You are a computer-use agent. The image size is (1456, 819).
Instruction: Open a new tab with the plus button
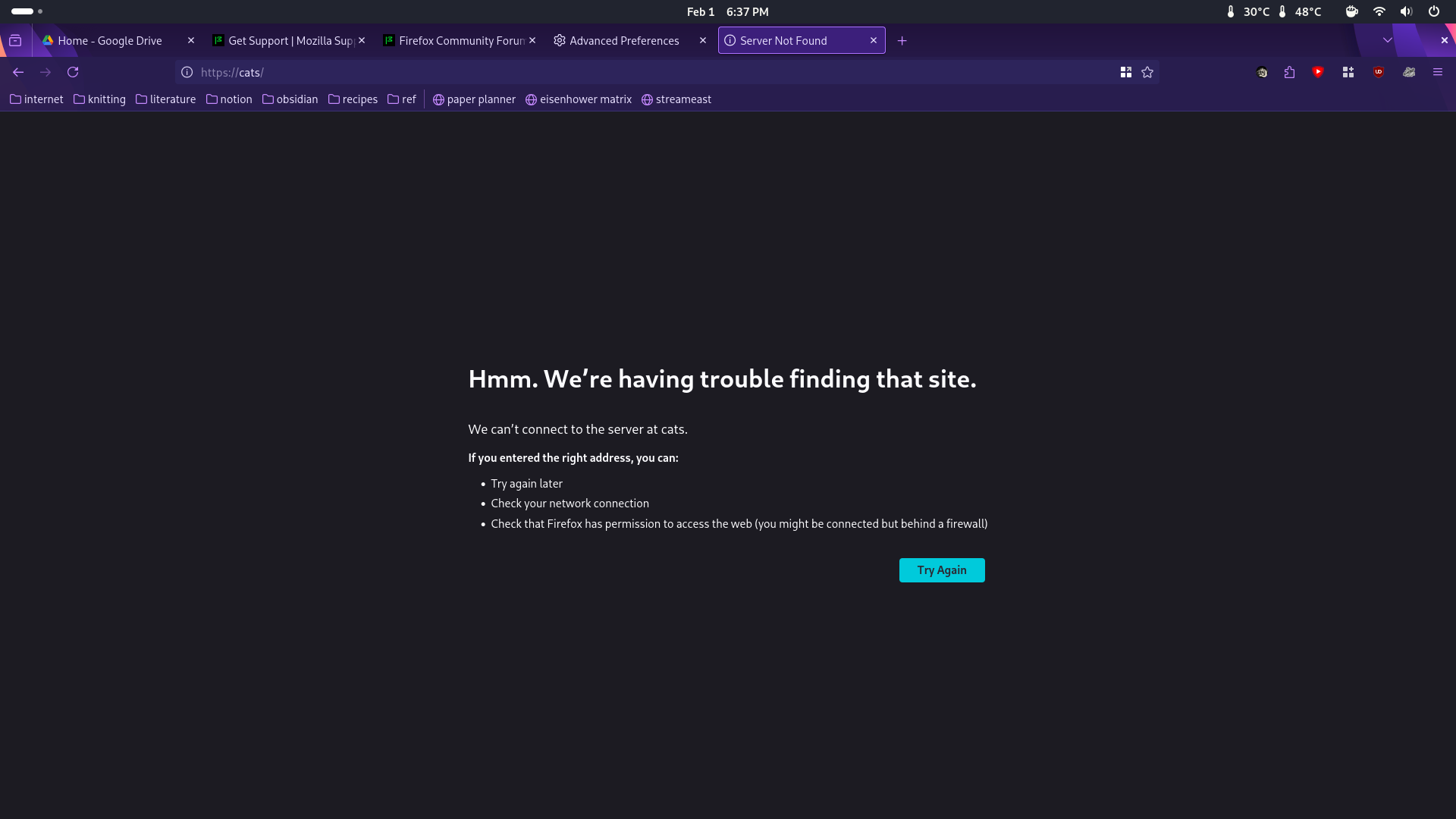(x=902, y=41)
